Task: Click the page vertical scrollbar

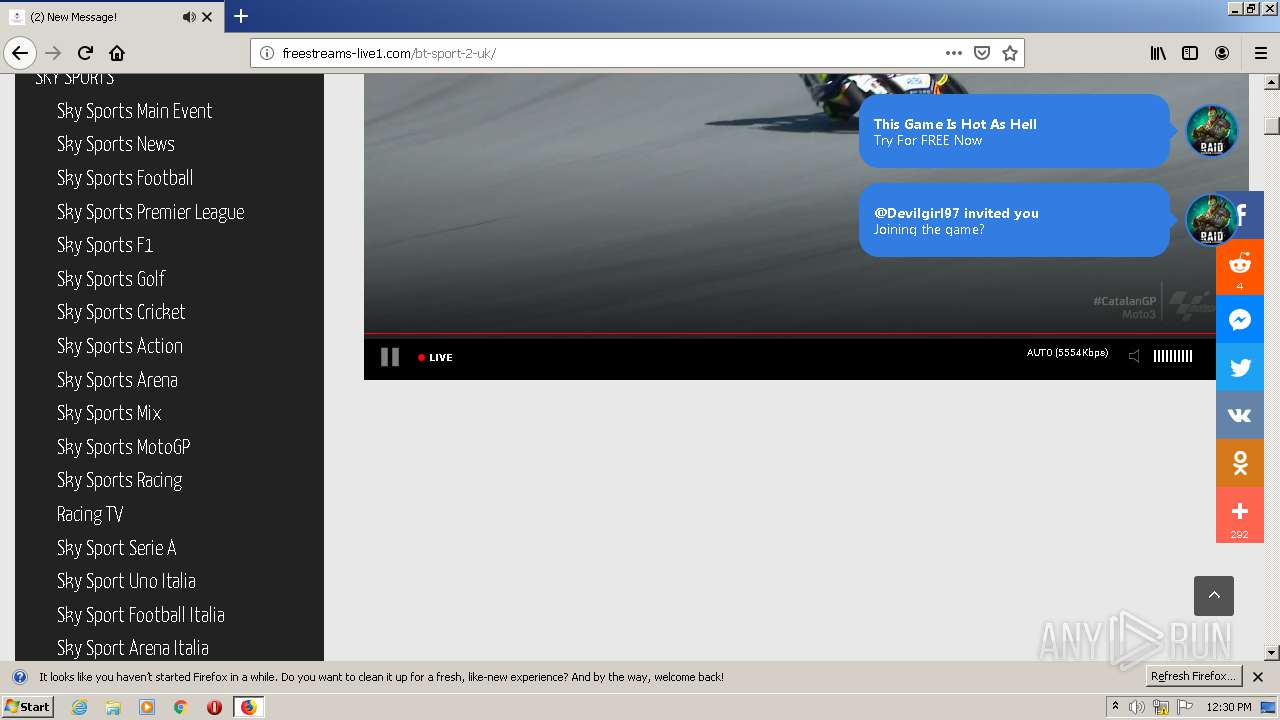Action: coord(1272,367)
